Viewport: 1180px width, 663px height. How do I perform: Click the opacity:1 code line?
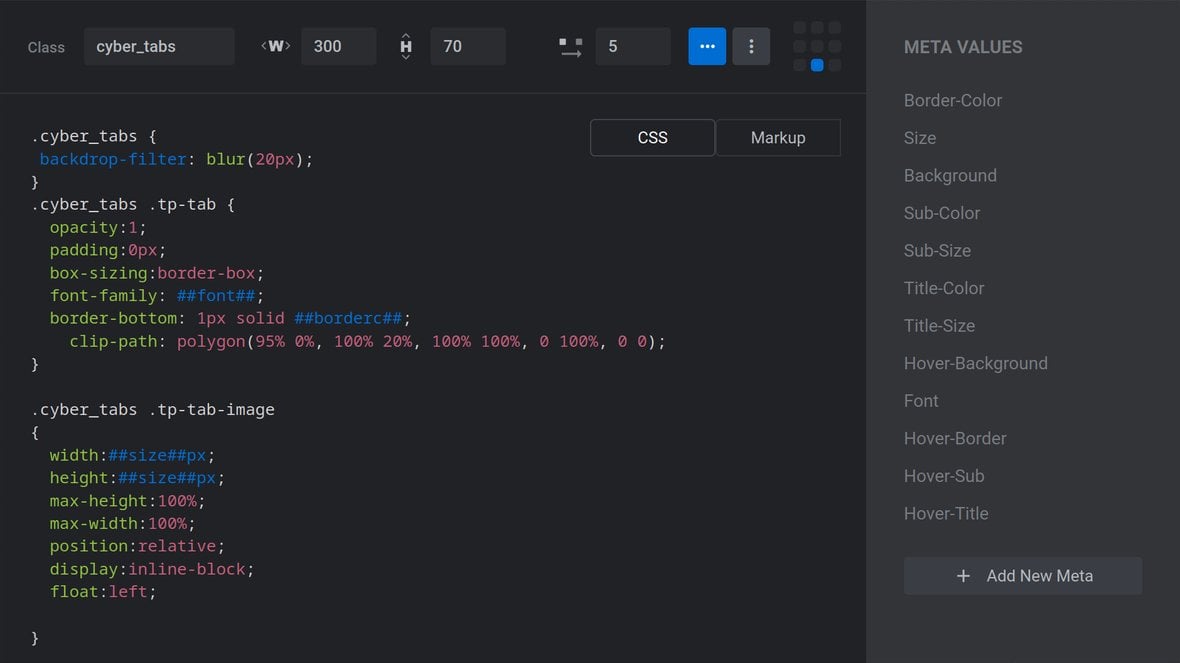coord(98,227)
